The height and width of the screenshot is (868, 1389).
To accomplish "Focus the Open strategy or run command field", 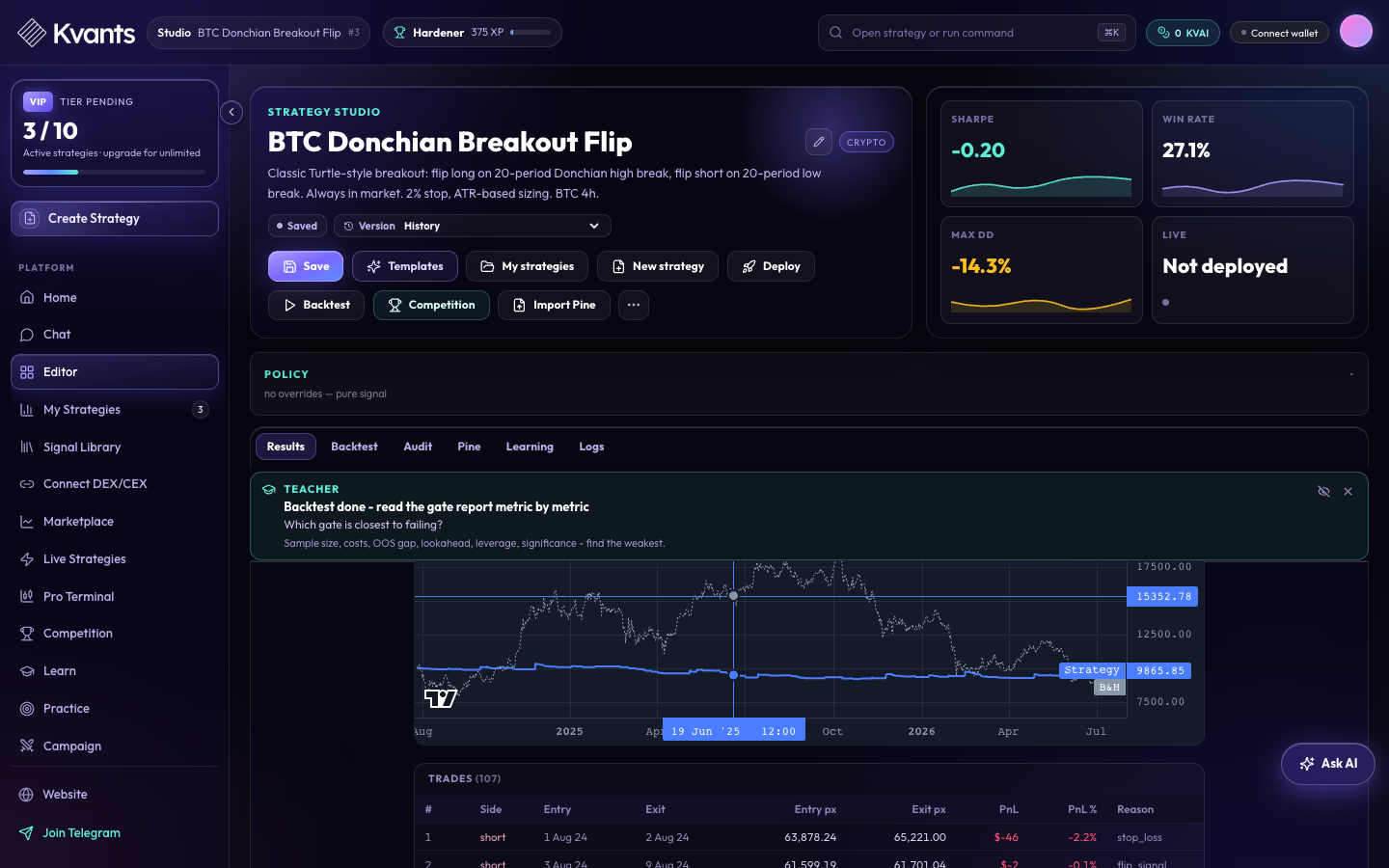I will [976, 33].
